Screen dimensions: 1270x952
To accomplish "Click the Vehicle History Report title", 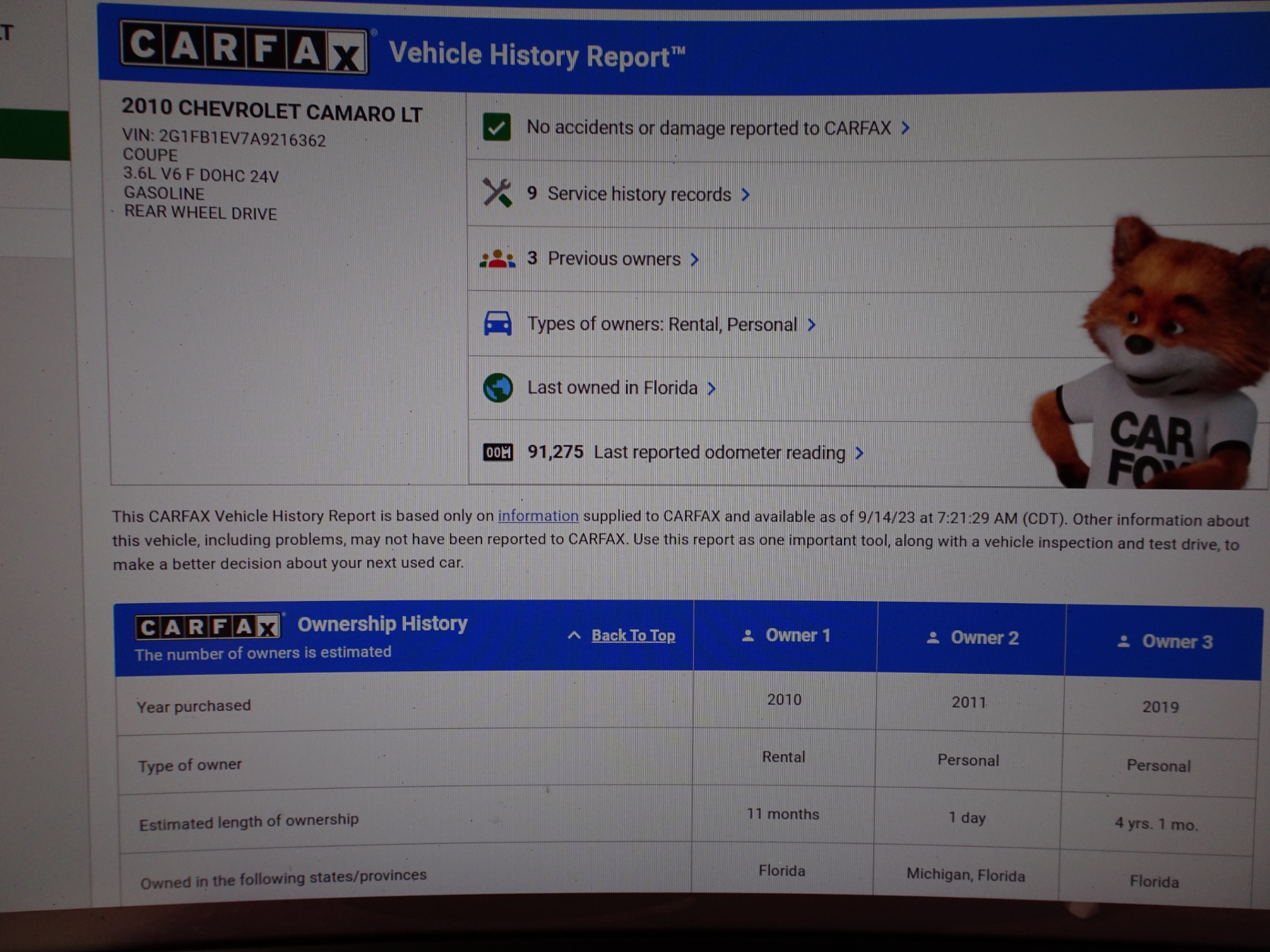I will (536, 55).
